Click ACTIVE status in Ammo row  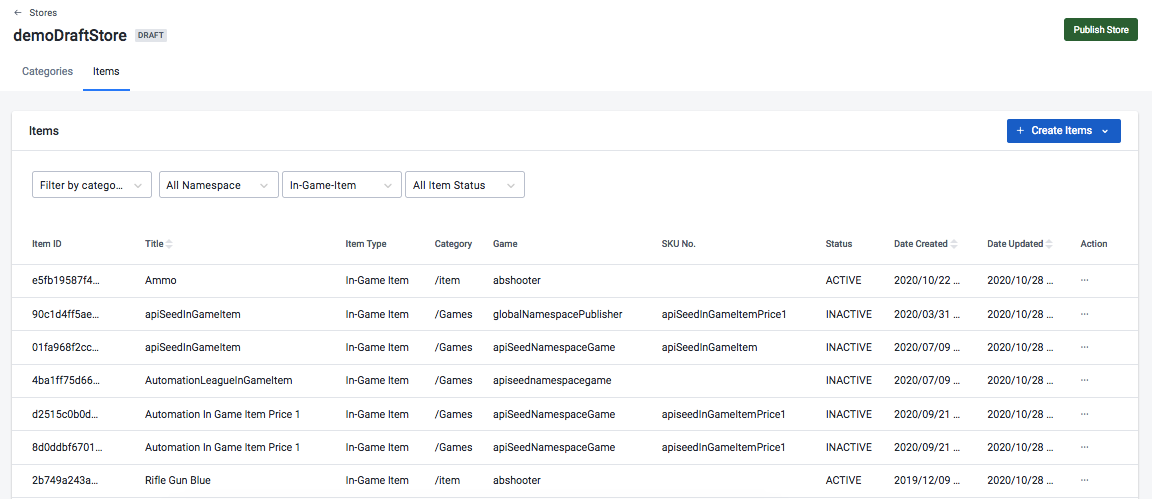(843, 281)
